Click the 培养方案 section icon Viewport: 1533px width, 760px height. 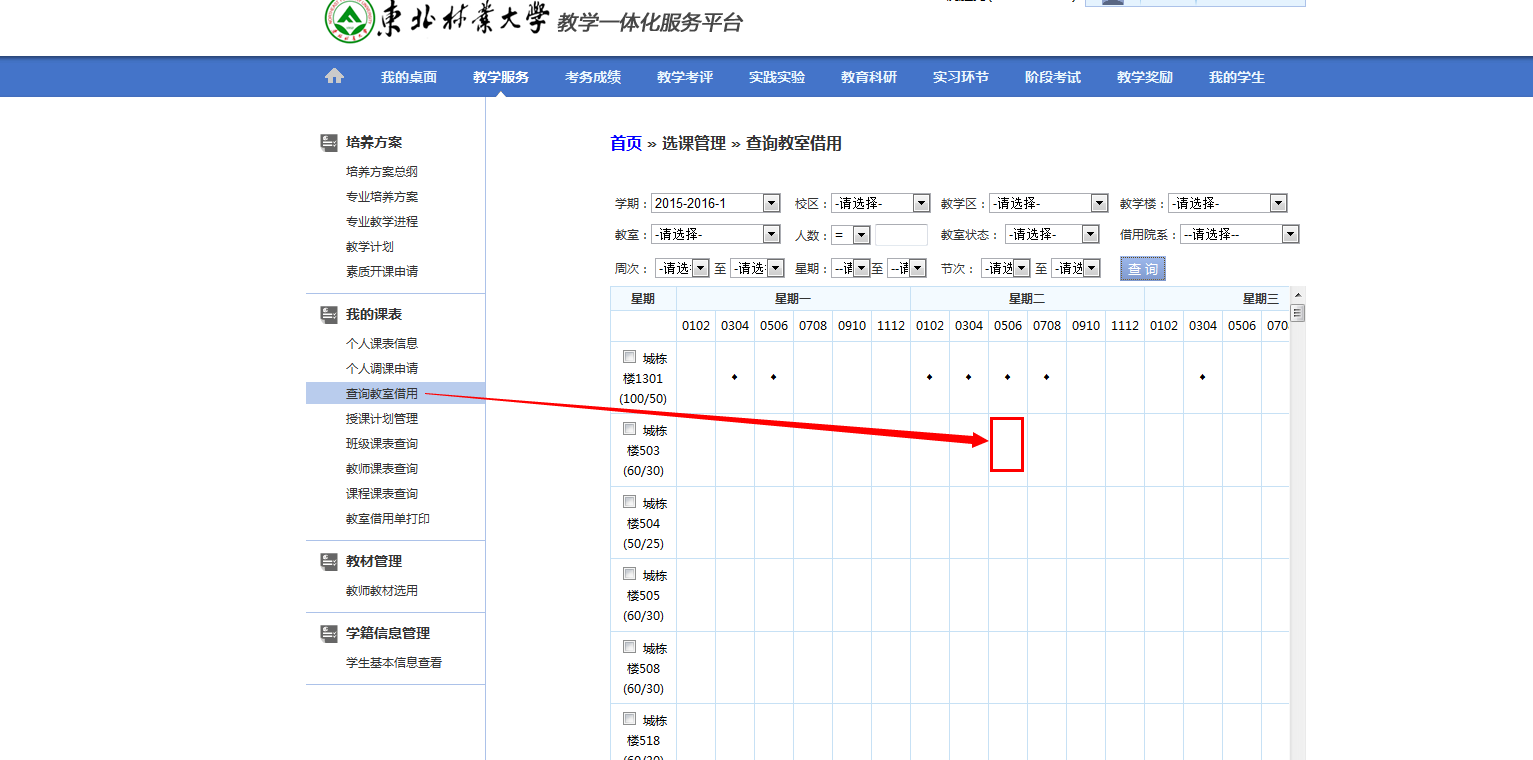[329, 143]
